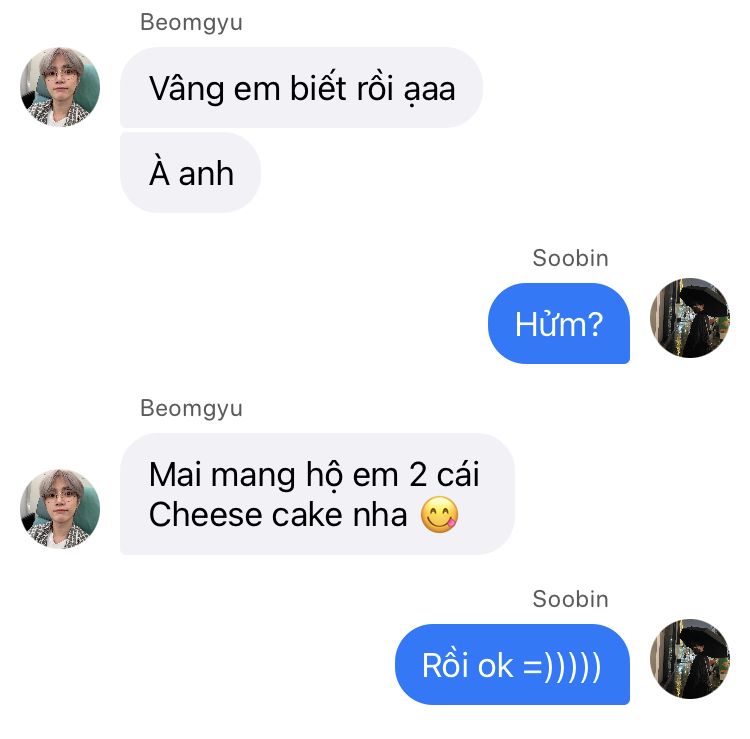The height and width of the screenshot is (739, 750).
Task: Select the Soobin name above "Hửm?"
Action: coord(570,258)
